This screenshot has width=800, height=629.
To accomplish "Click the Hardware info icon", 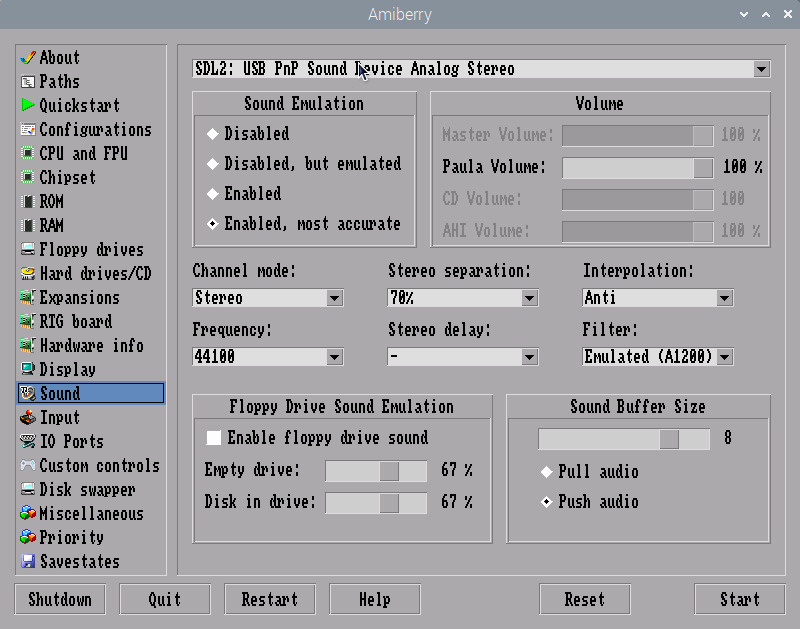I will click(x=28, y=345).
